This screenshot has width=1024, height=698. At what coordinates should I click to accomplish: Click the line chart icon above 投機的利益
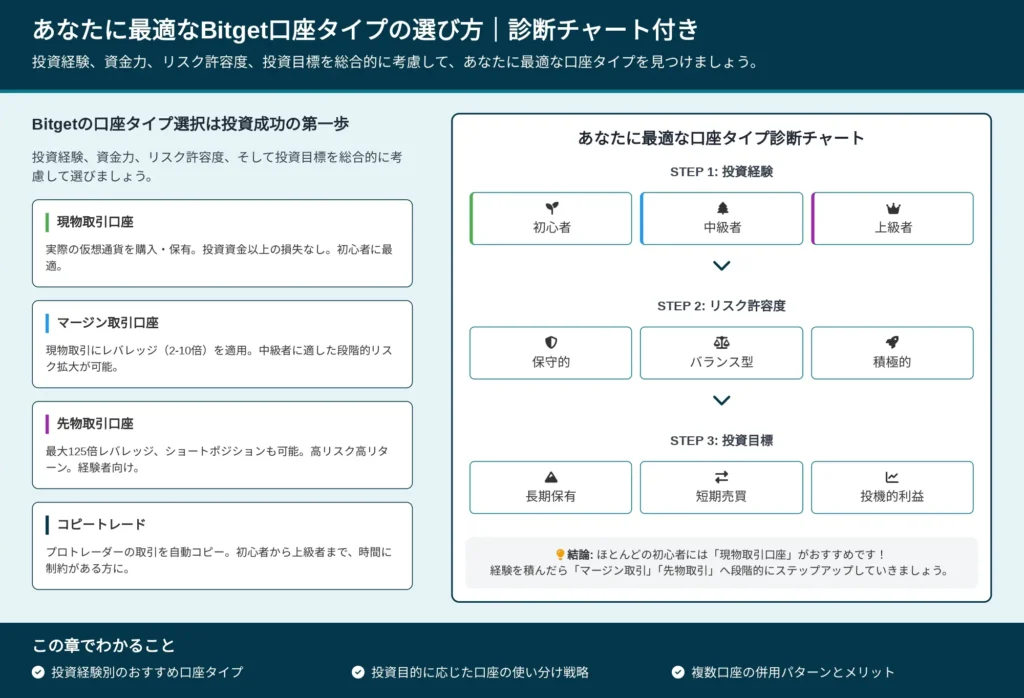892,477
